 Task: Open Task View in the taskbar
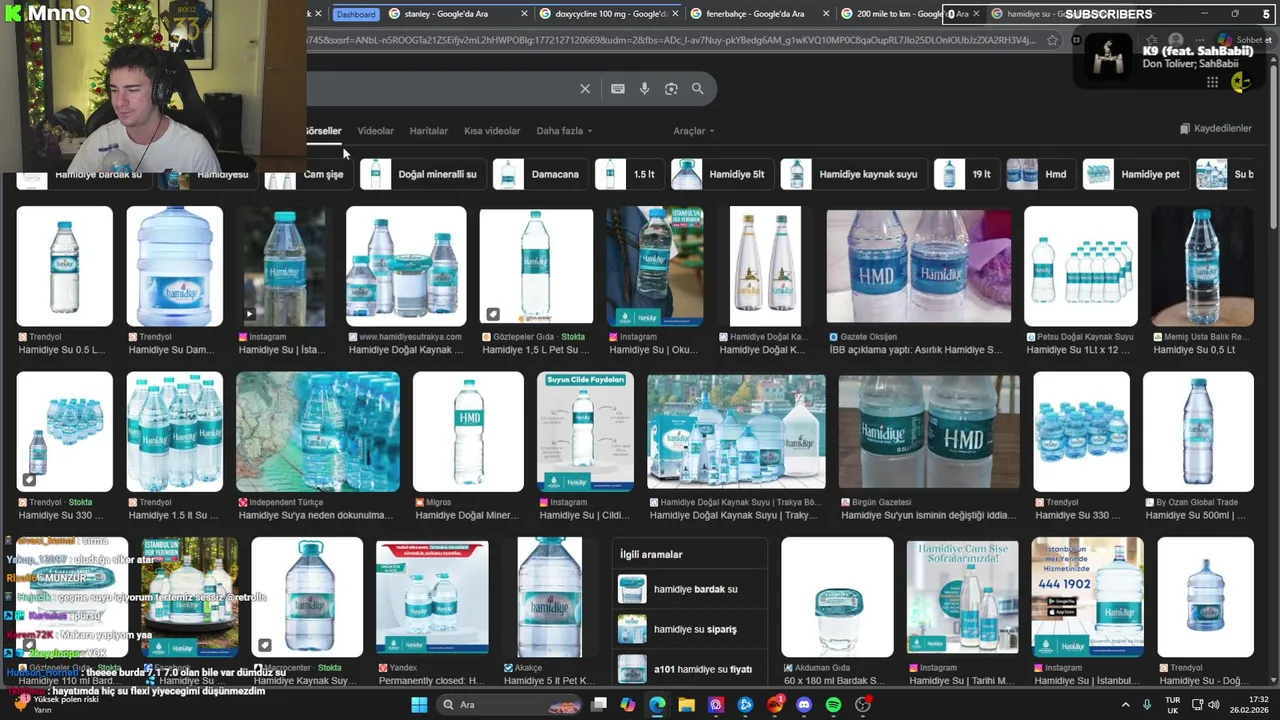point(598,705)
